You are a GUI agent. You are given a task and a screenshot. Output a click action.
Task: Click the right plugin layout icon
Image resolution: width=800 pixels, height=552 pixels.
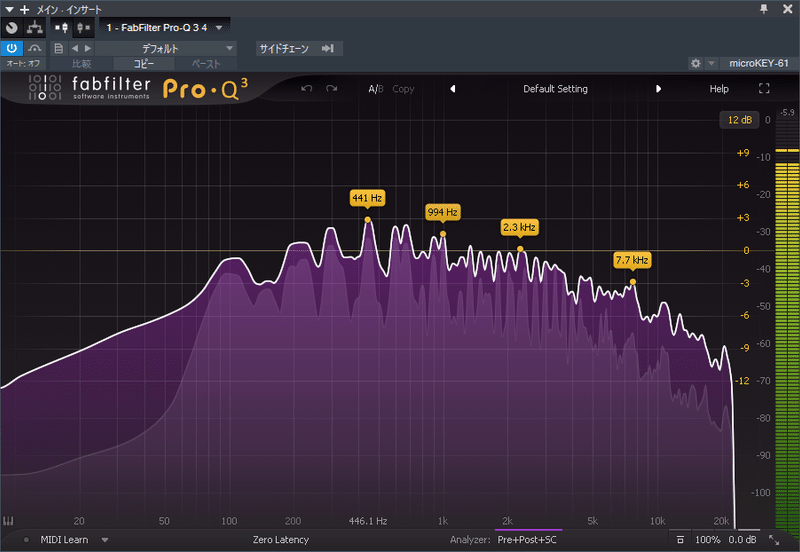[83, 28]
